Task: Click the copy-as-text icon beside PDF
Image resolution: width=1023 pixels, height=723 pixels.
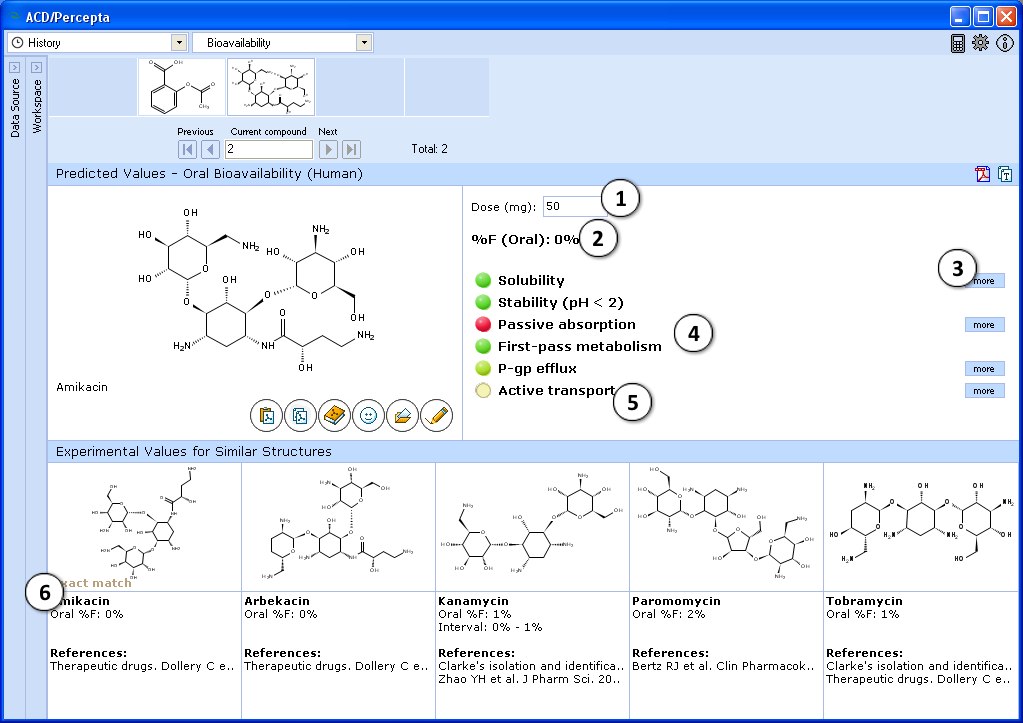Action: (1005, 174)
